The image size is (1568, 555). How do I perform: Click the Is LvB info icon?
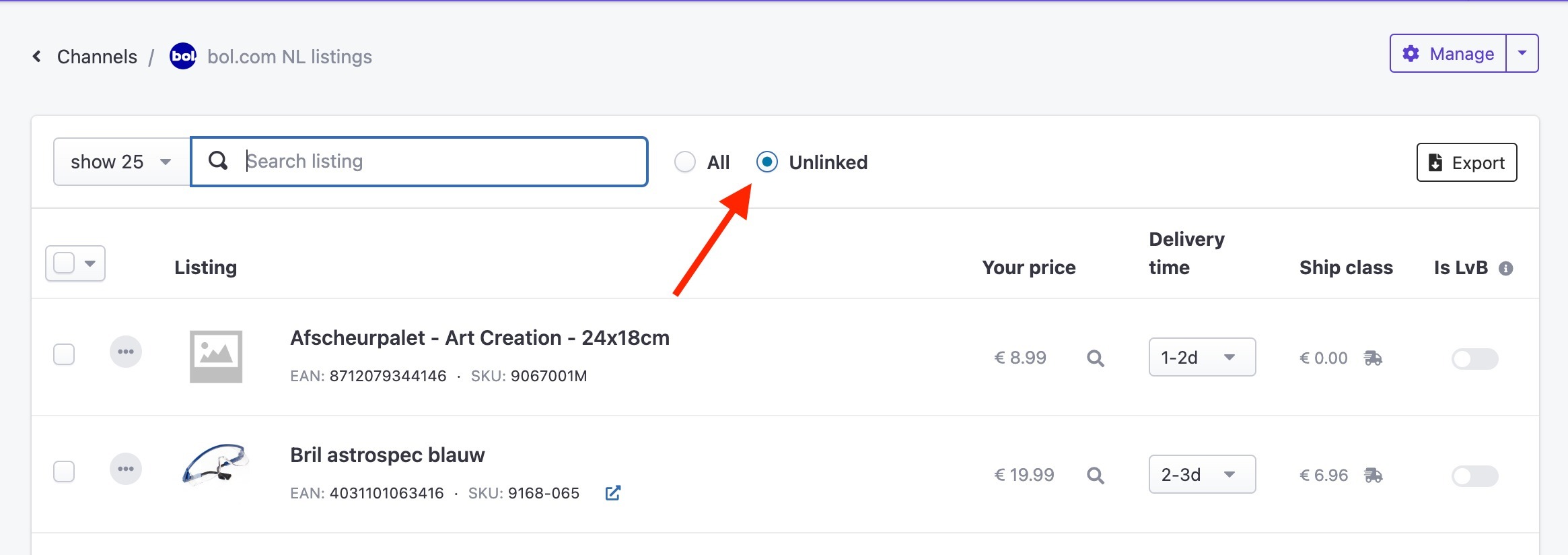point(1506,268)
